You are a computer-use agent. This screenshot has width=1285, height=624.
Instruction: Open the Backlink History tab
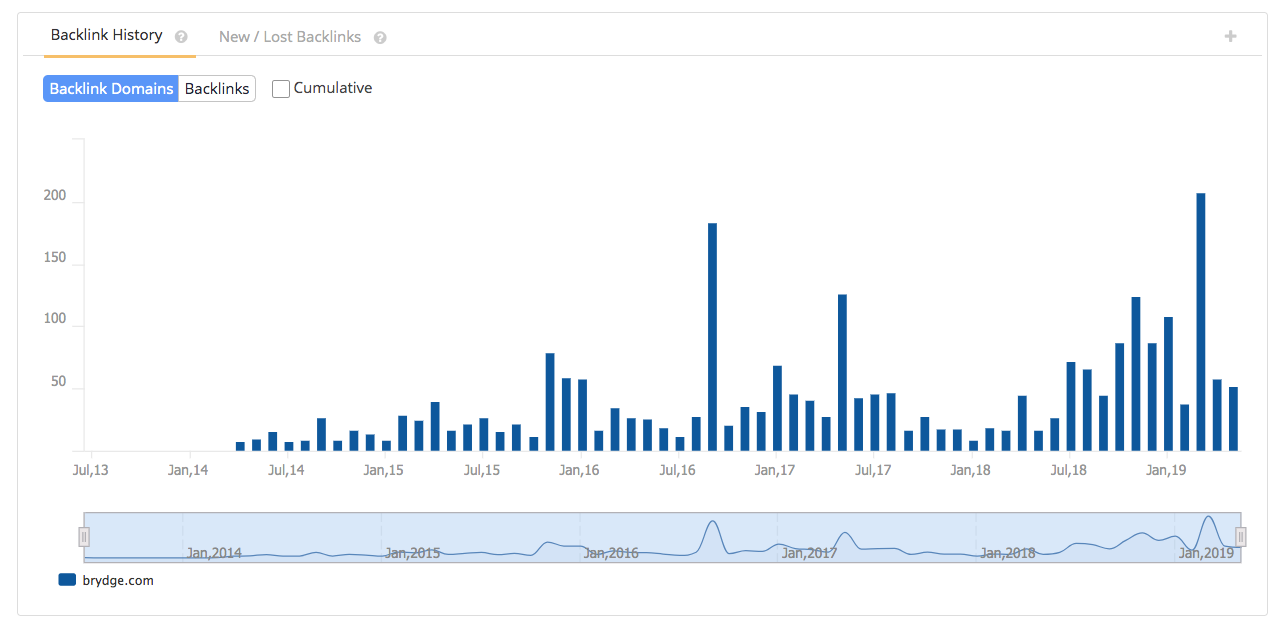[106, 35]
